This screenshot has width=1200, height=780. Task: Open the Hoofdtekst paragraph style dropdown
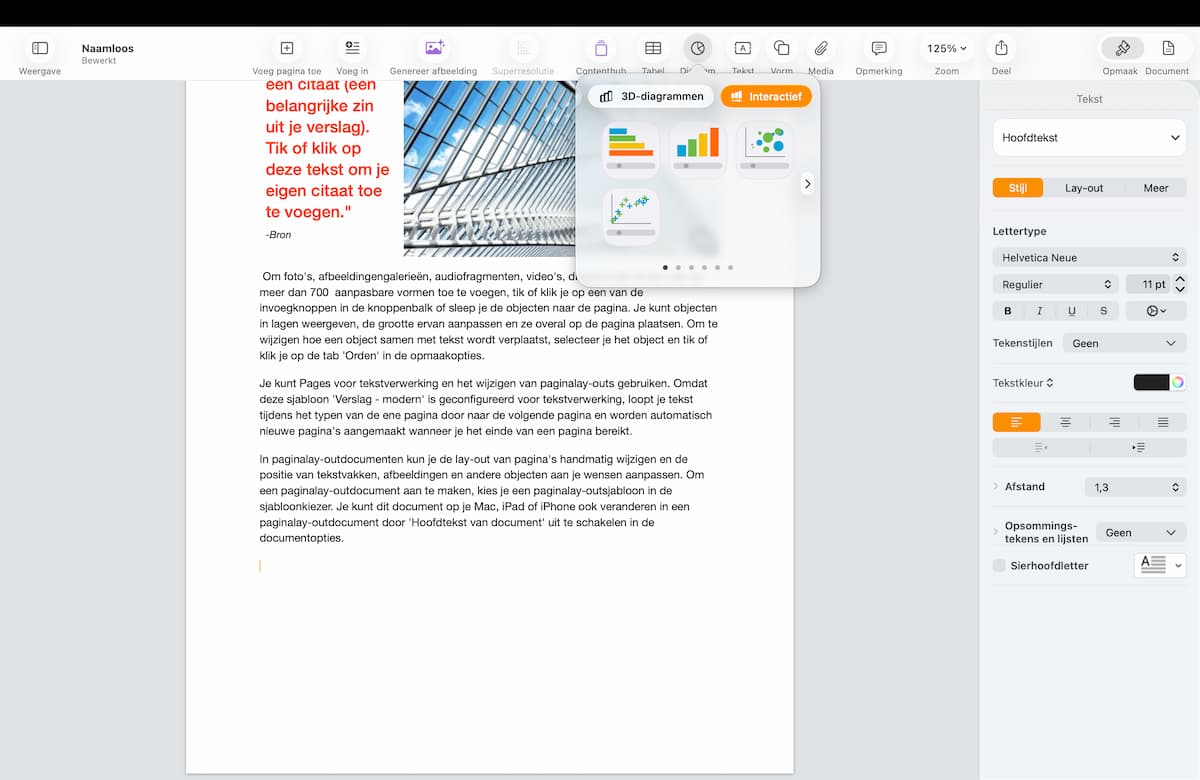click(x=1090, y=138)
